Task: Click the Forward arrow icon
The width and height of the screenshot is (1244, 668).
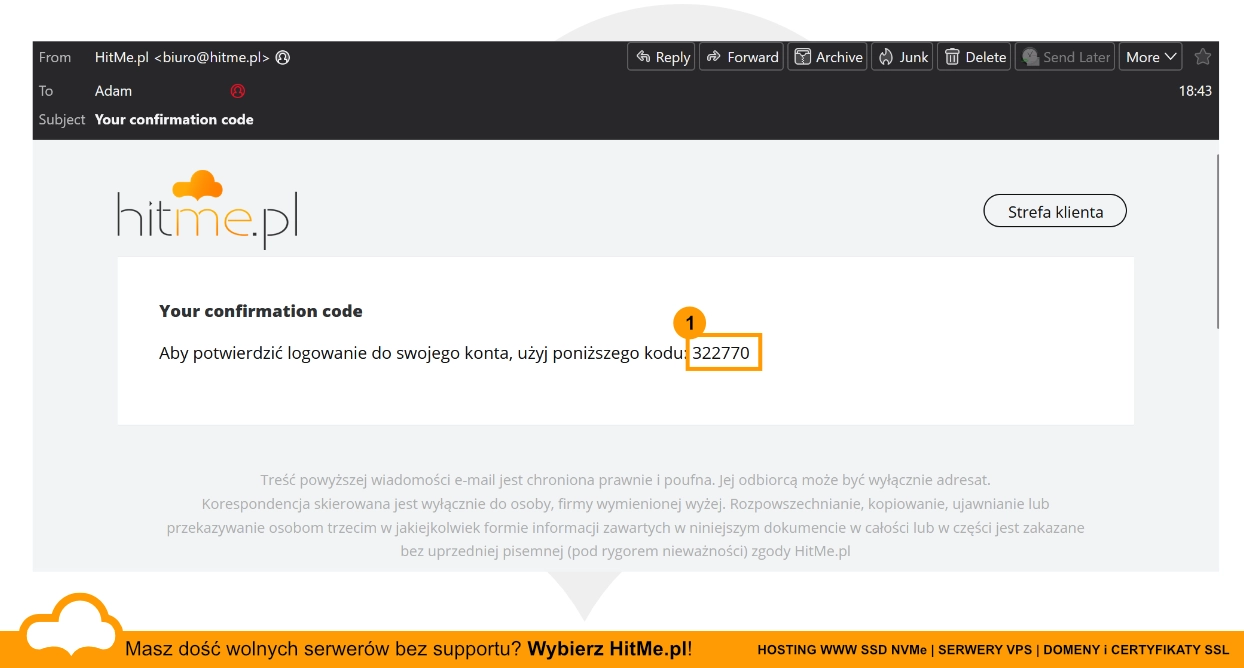Action: click(x=714, y=57)
